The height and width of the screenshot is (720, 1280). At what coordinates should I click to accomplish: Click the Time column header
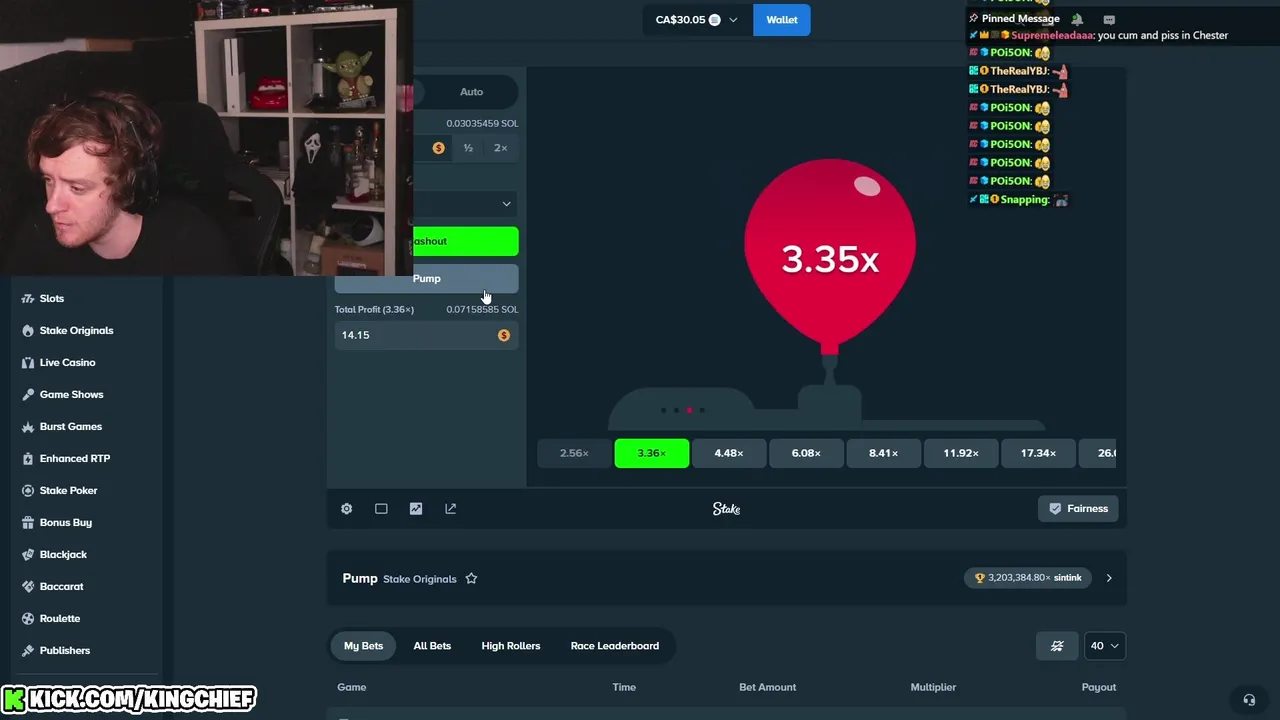[x=624, y=687]
